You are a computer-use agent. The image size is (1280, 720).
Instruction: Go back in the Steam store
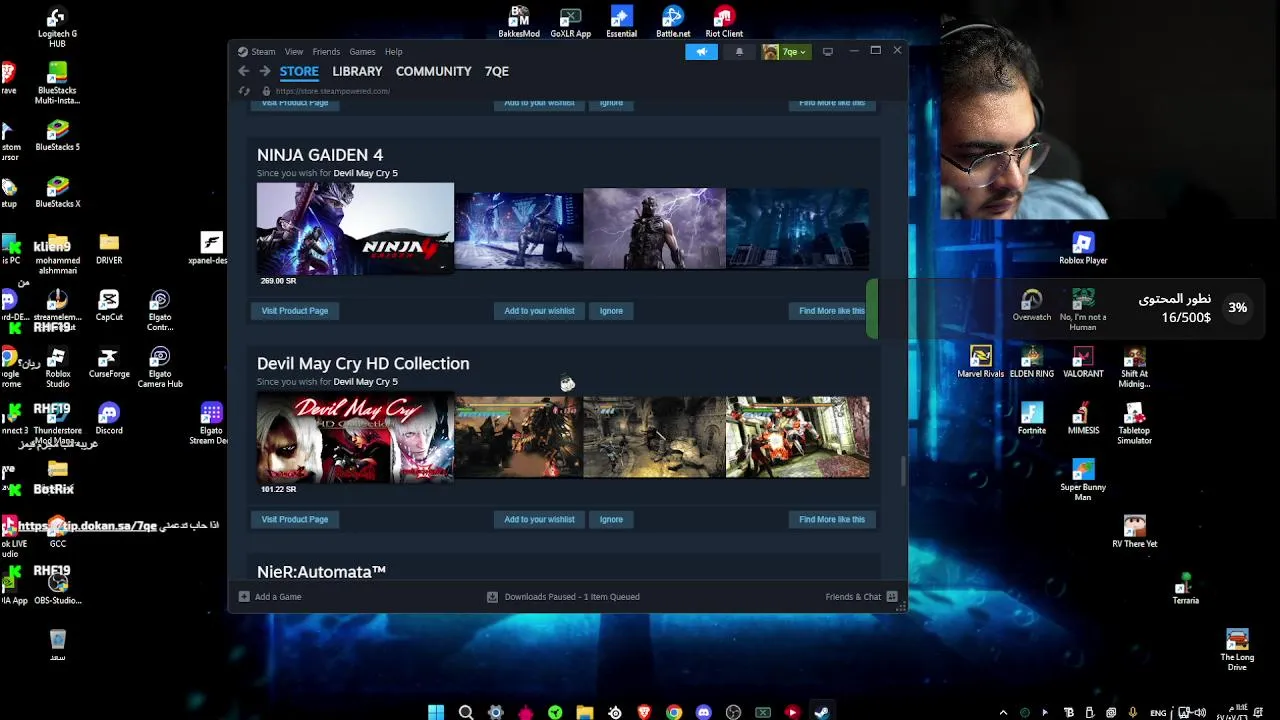coord(243,71)
